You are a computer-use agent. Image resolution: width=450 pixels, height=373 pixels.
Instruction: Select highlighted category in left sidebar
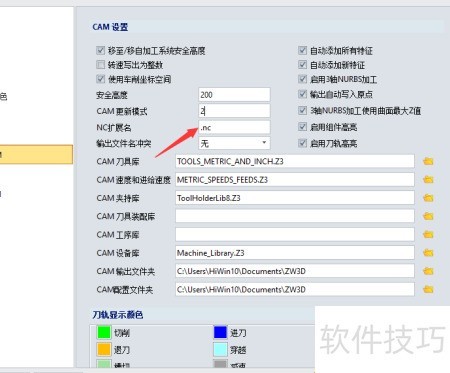click(36, 154)
